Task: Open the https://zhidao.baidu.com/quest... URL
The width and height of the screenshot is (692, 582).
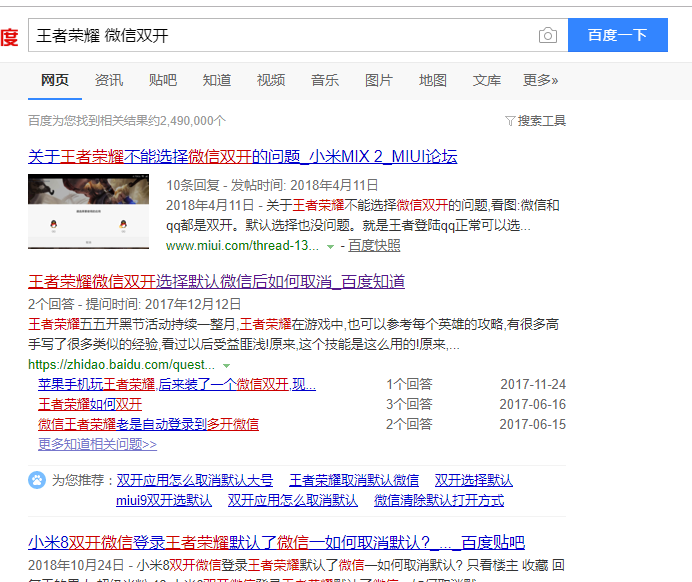Action: pos(121,364)
